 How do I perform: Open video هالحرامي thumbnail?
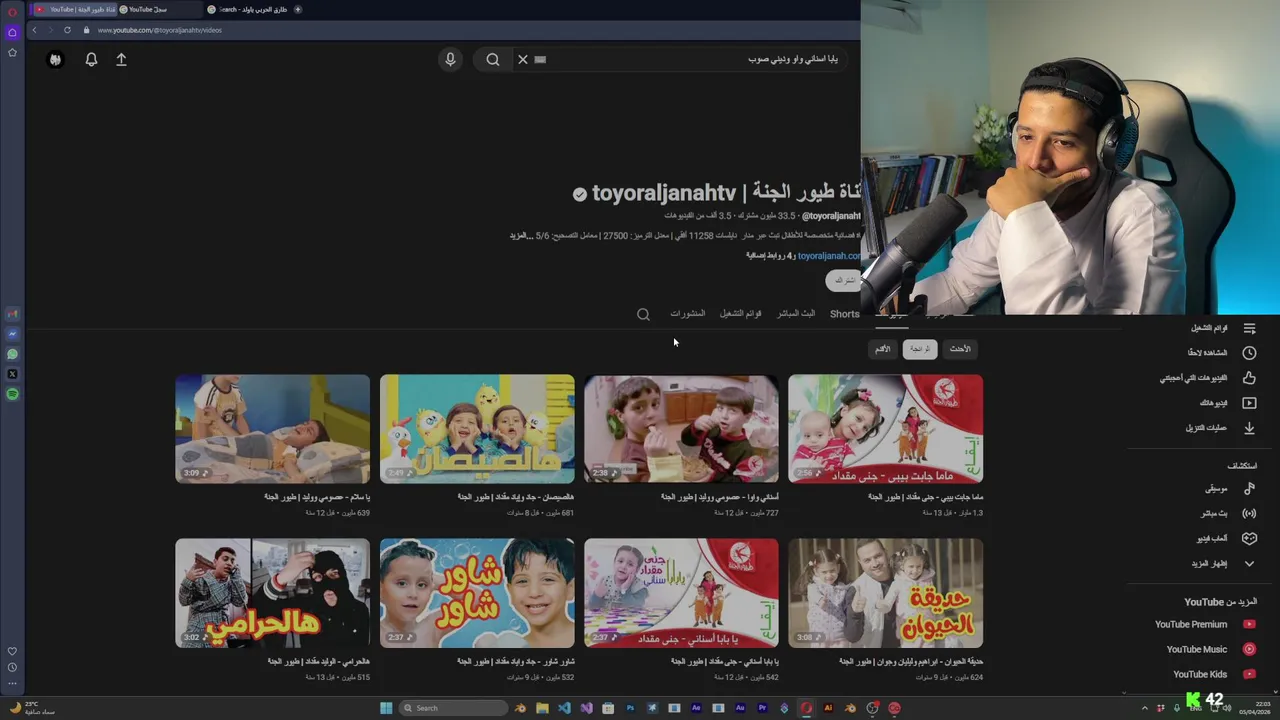click(x=272, y=593)
